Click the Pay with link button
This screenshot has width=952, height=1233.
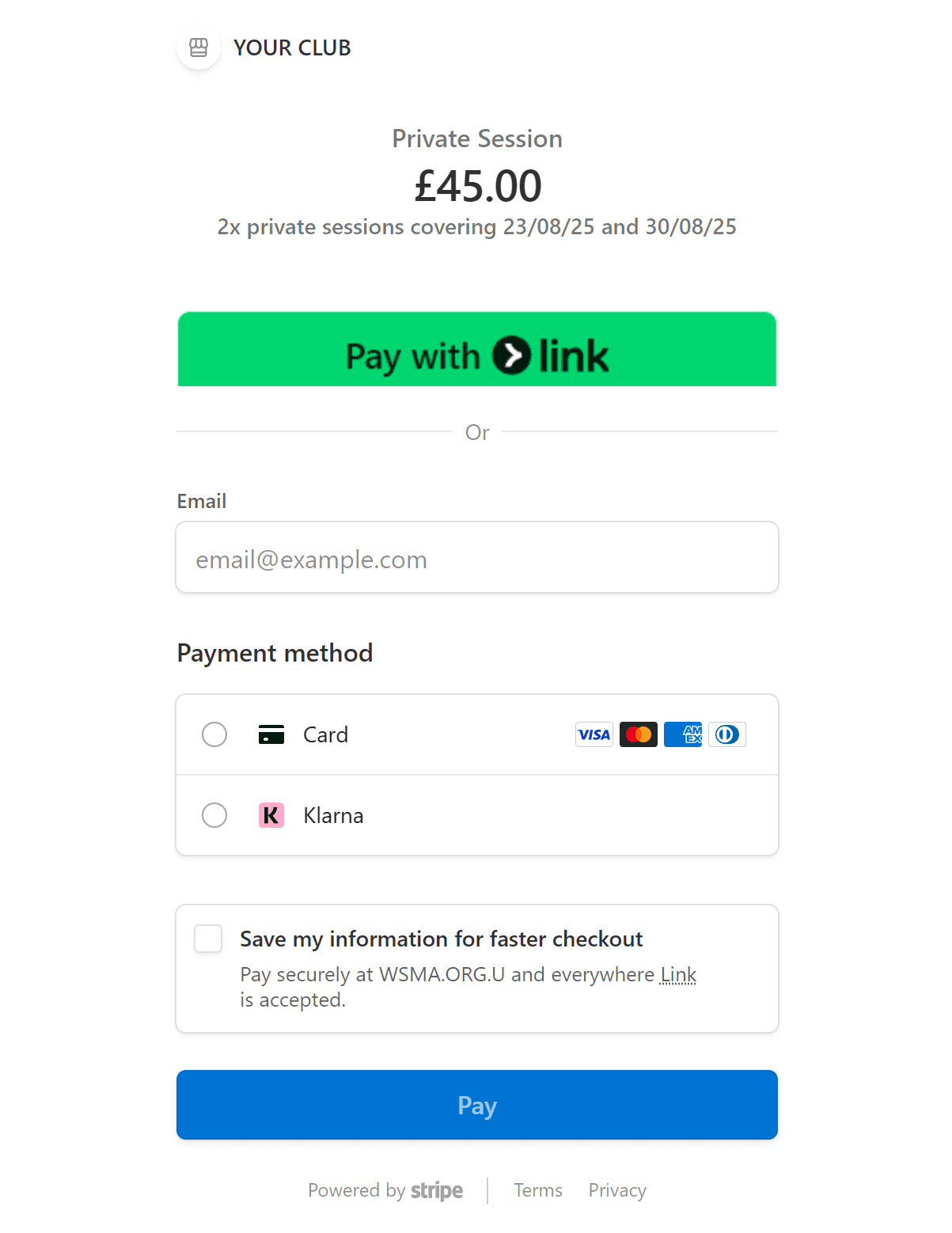point(477,349)
